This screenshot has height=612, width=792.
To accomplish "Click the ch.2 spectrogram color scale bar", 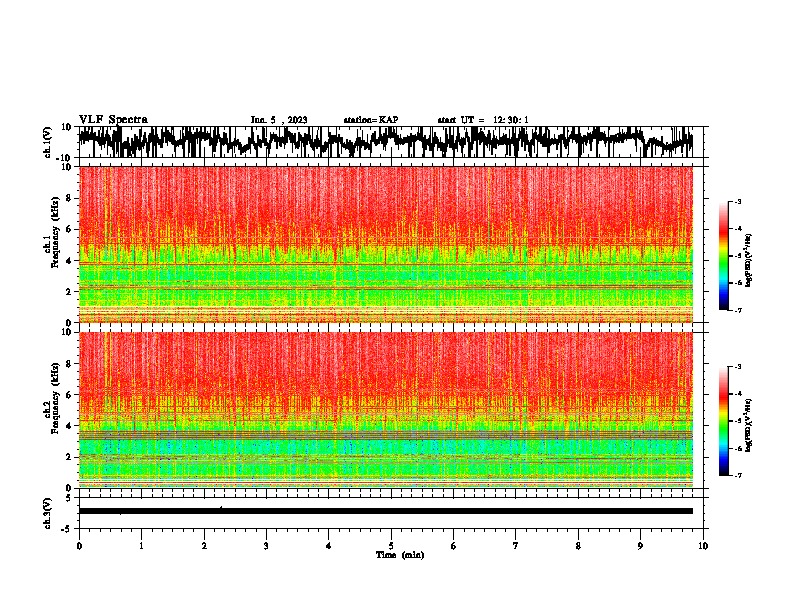I will [724, 421].
